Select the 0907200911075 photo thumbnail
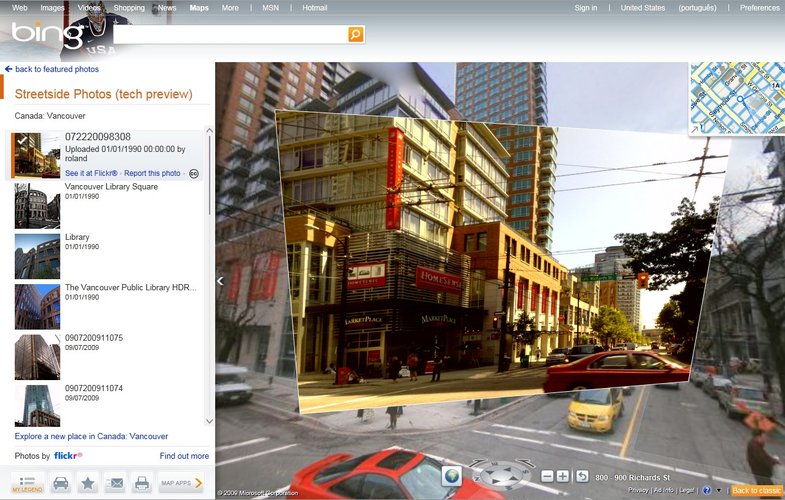The width and height of the screenshot is (785, 500). [x=38, y=357]
